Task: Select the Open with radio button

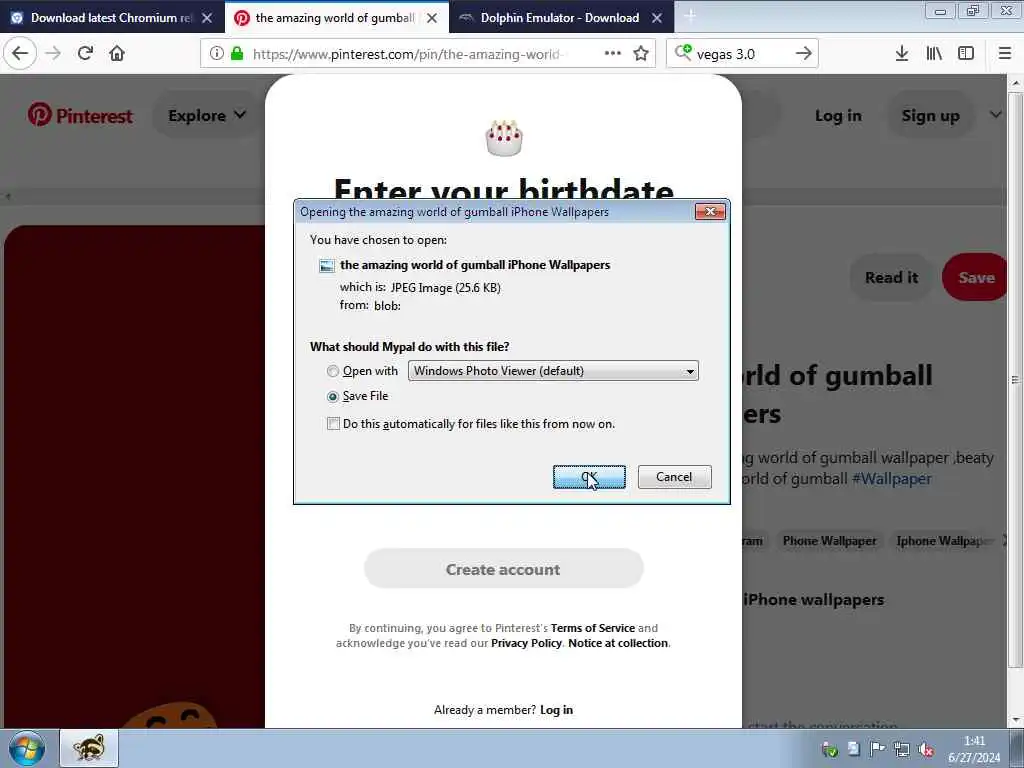Action: point(333,372)
